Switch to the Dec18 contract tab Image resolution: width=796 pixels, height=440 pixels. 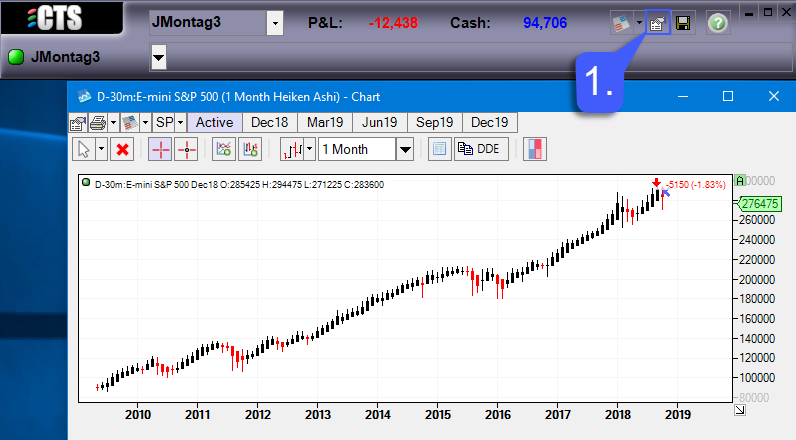point(270,122)
